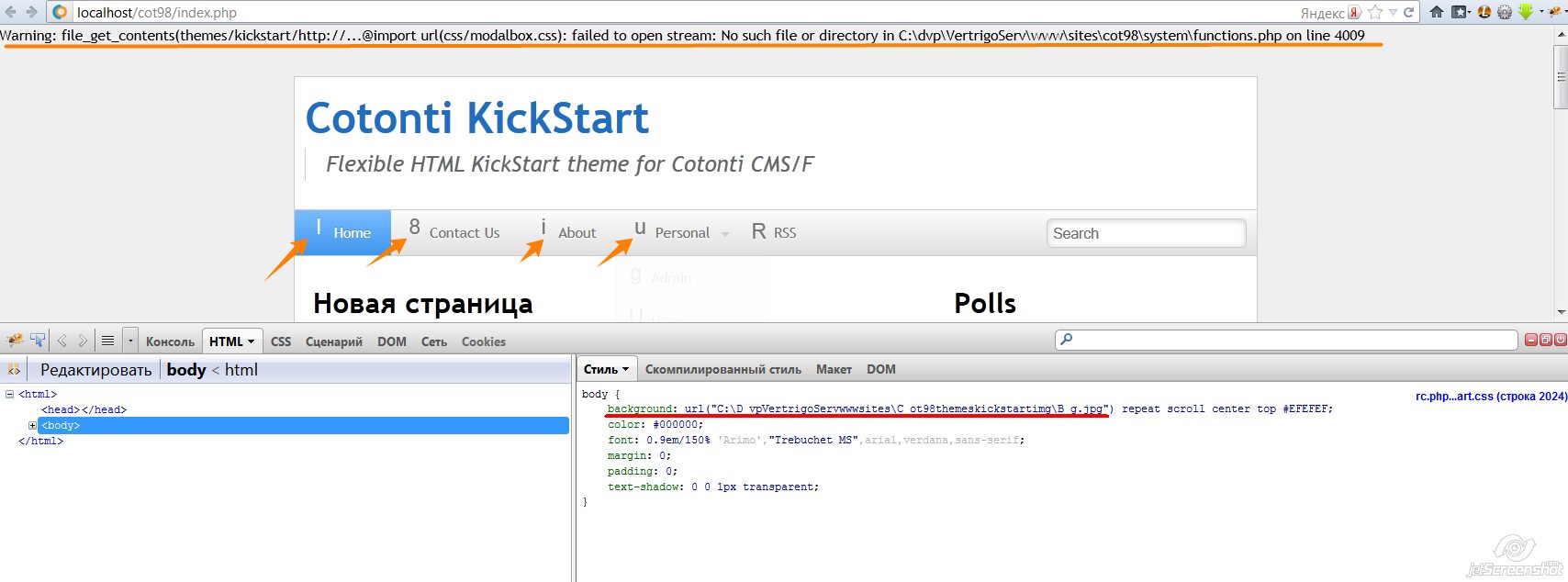Switch to Скомпилированный стиль side tab
1568x582 pixels.
pos(723,369)
